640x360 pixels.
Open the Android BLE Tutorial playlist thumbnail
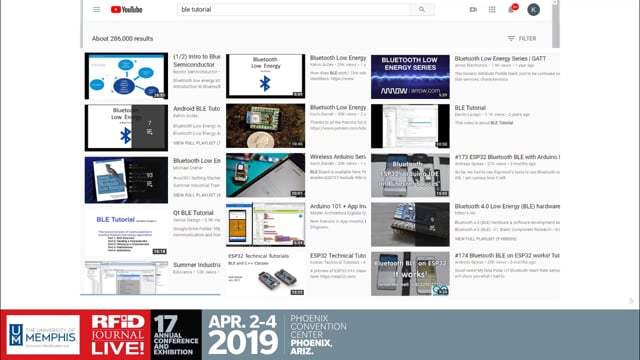coord(126,128)
